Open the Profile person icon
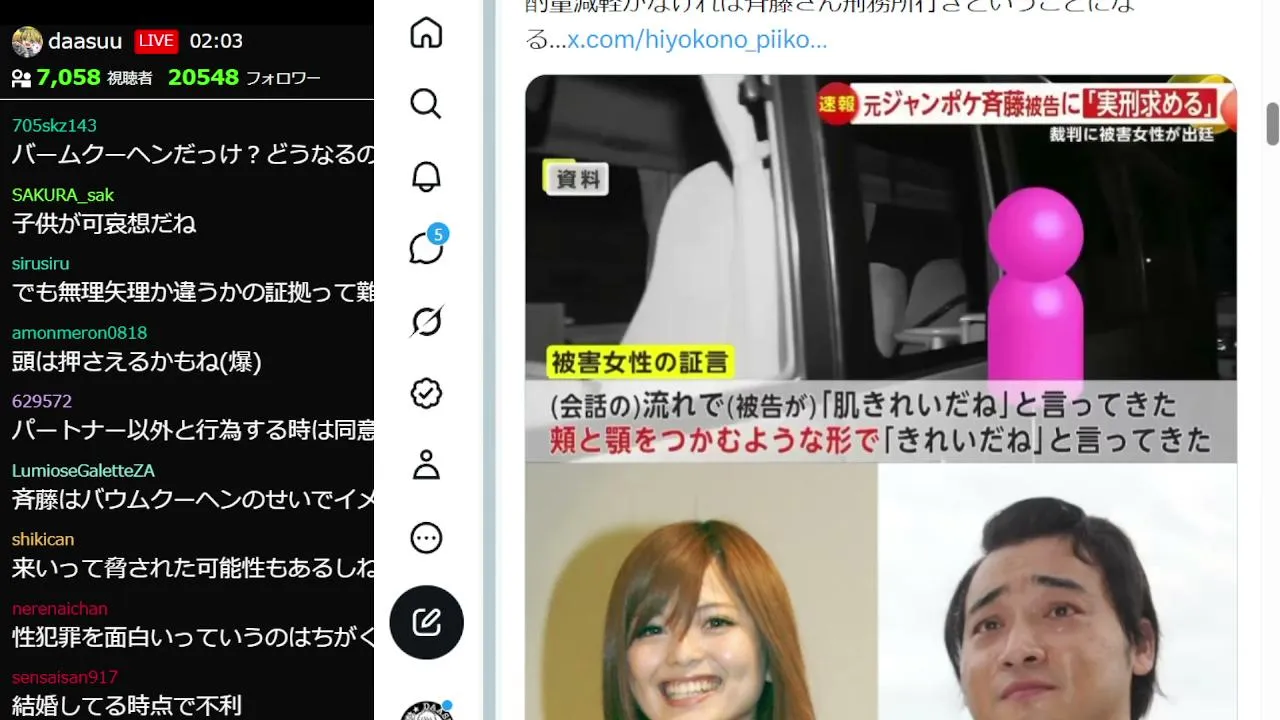The image size is (1280, 720). tap(426, 466)
